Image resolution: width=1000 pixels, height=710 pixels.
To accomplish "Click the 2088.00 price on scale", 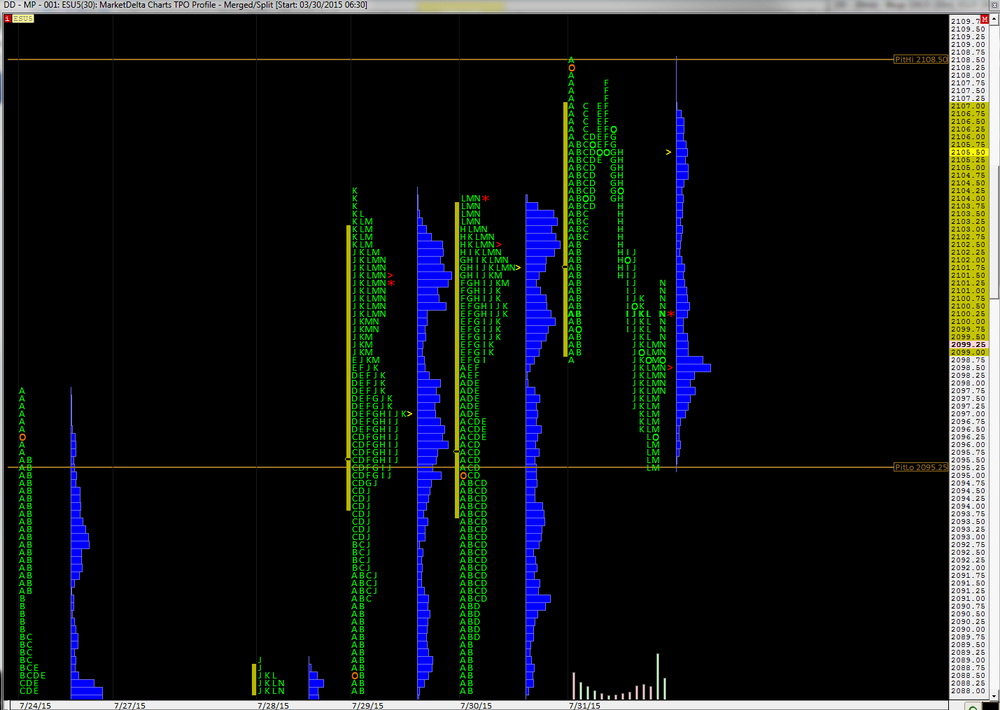I will 968,691.
